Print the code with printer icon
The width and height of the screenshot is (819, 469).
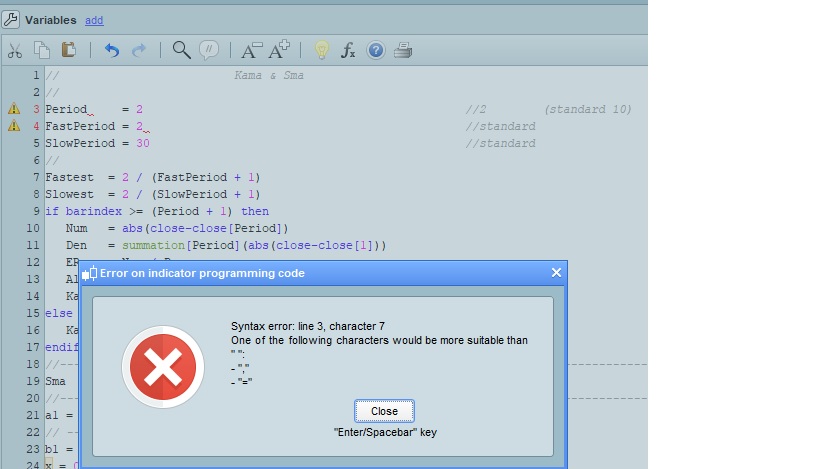pos(403,50)
